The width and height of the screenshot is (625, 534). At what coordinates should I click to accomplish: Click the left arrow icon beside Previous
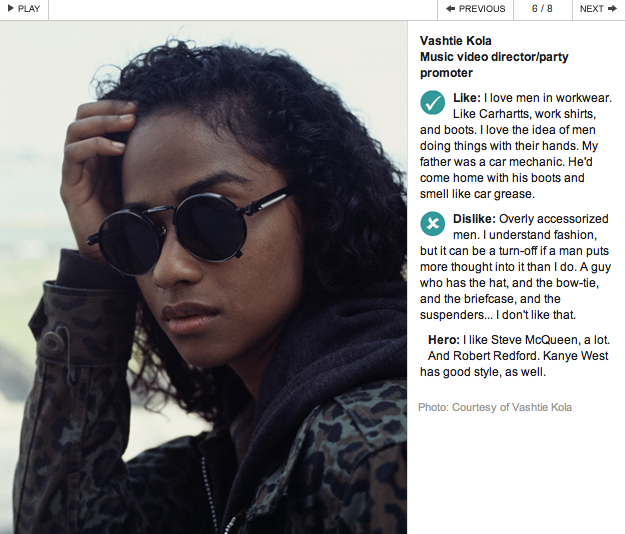pos(450,9)
